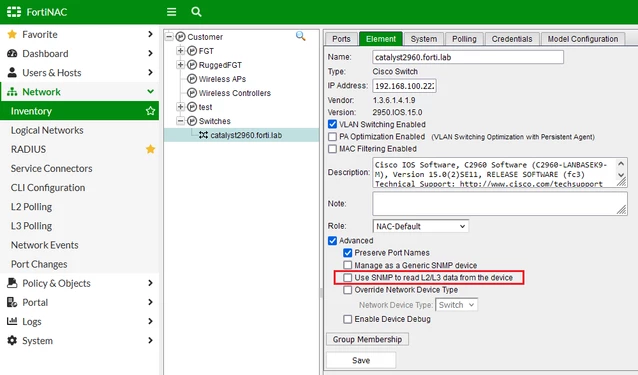Click the Policy & Objects icon
This screenshot has width=638, height=375.
point(12,283)
